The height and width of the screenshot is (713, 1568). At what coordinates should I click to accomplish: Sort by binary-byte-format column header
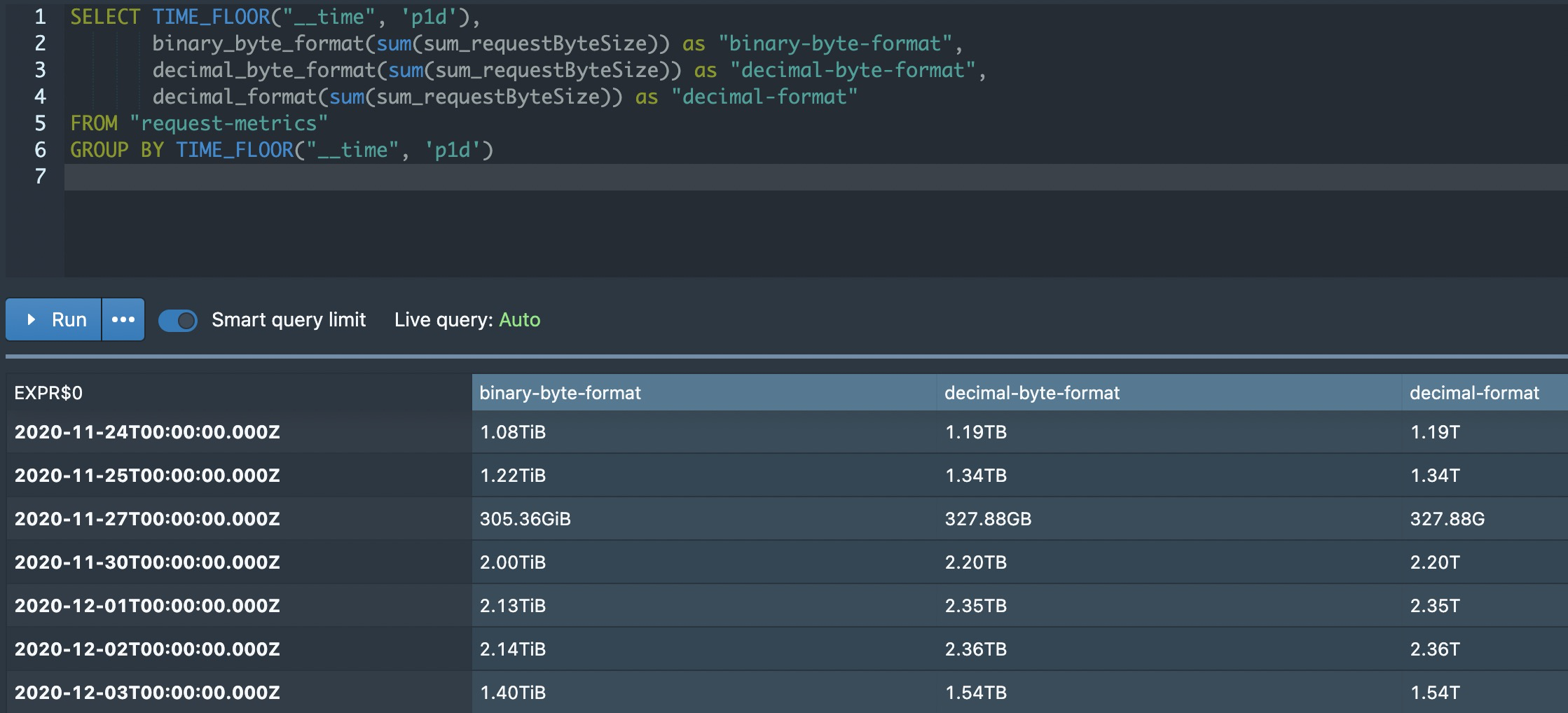click(x=704, y=392)
